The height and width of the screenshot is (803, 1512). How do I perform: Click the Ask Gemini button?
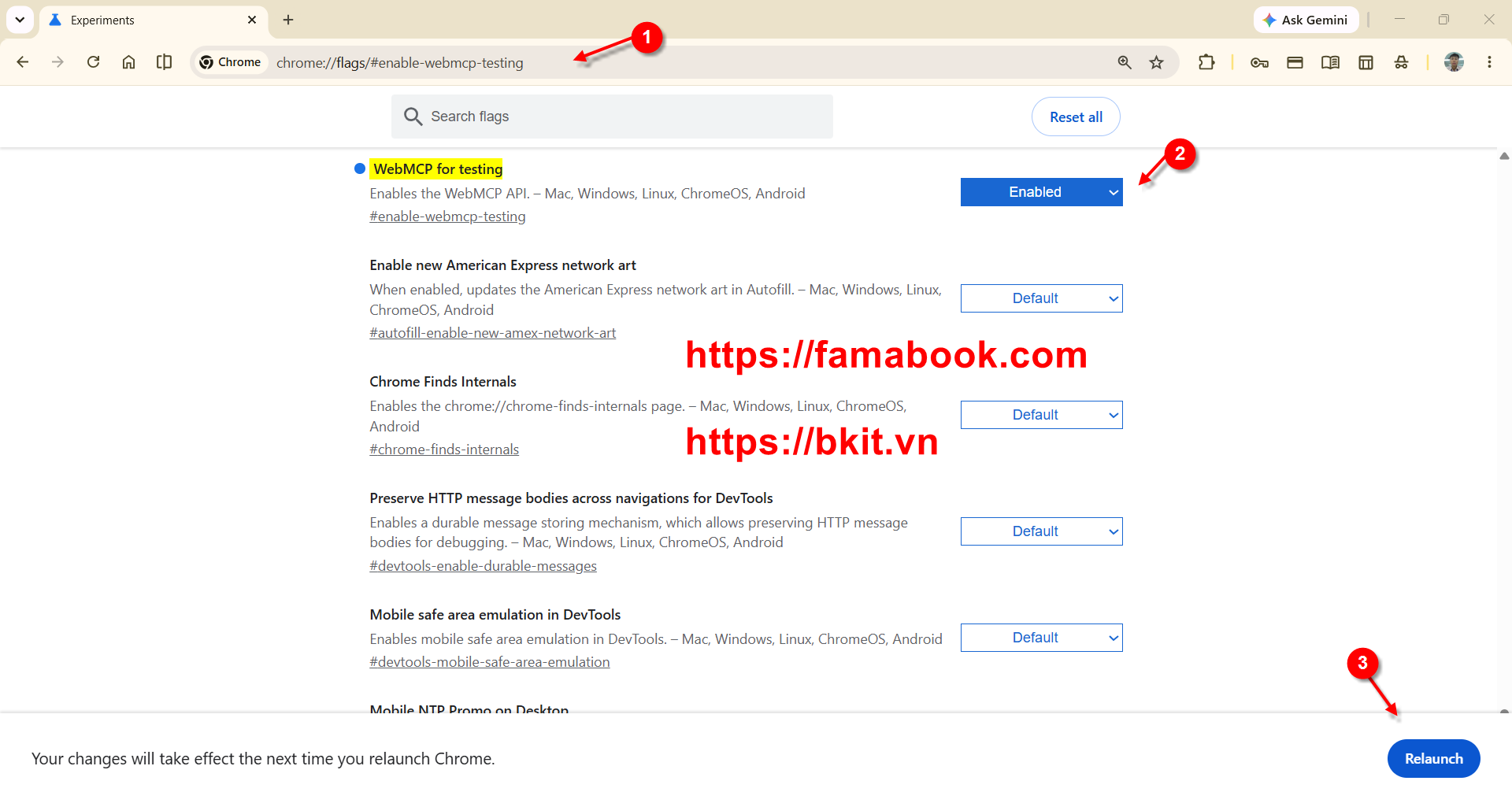pos(1306,20)
